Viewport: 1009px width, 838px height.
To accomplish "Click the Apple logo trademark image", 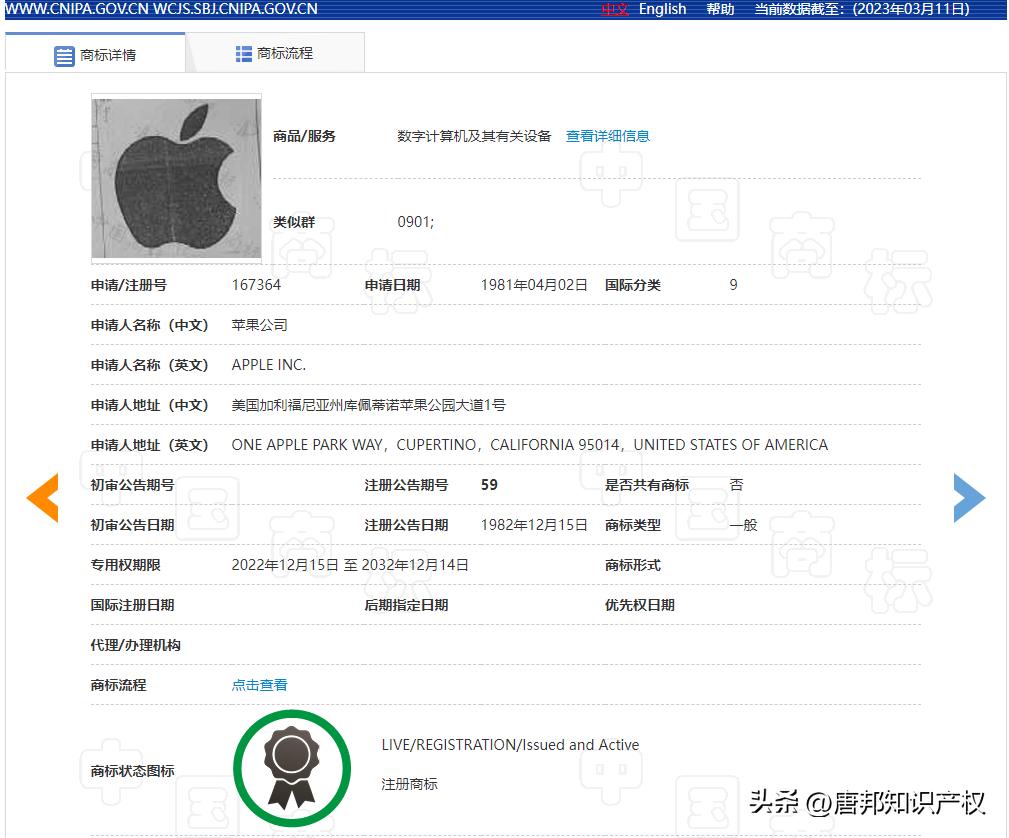I will tap(176, 178).
